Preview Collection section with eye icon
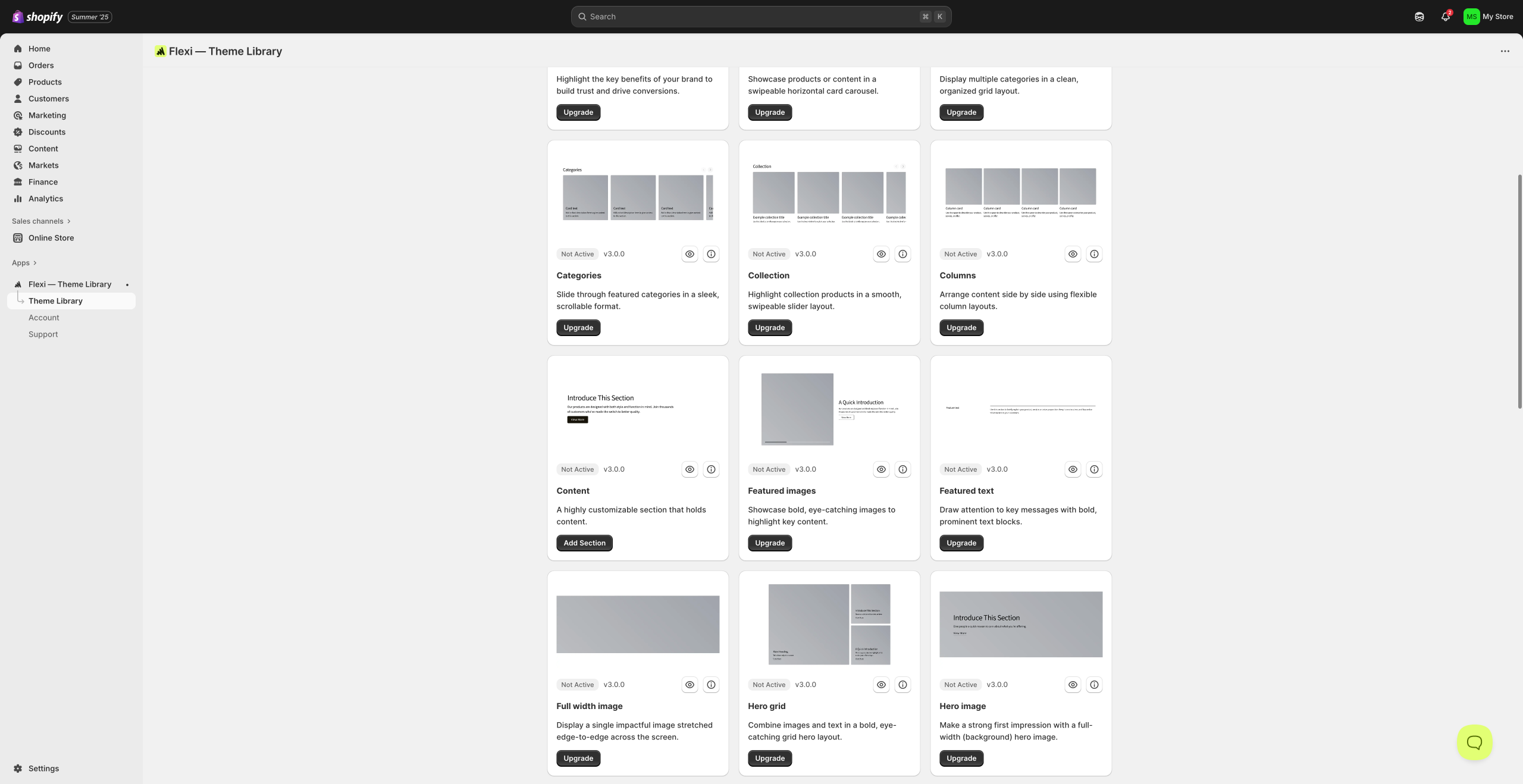Viewport: 1523px width, 784px height. pos(881,254)
